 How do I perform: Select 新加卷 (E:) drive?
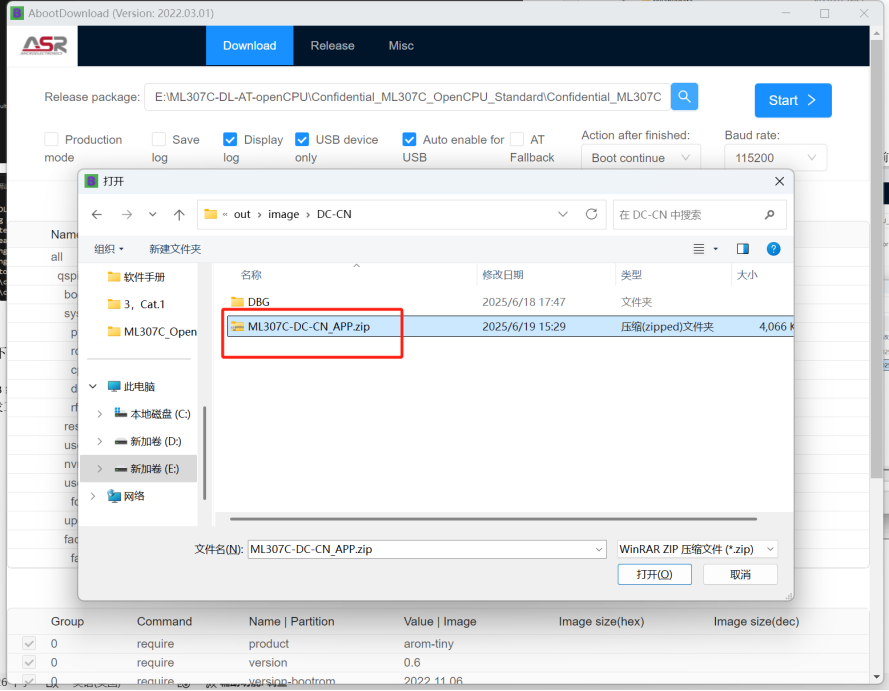pyautogui.click(x=147, y=469)
